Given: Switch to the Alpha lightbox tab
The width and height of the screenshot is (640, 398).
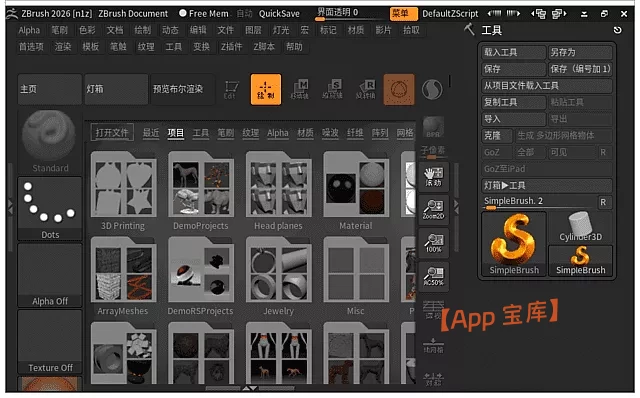Looking at the screenshot, I should click(278, 133).
